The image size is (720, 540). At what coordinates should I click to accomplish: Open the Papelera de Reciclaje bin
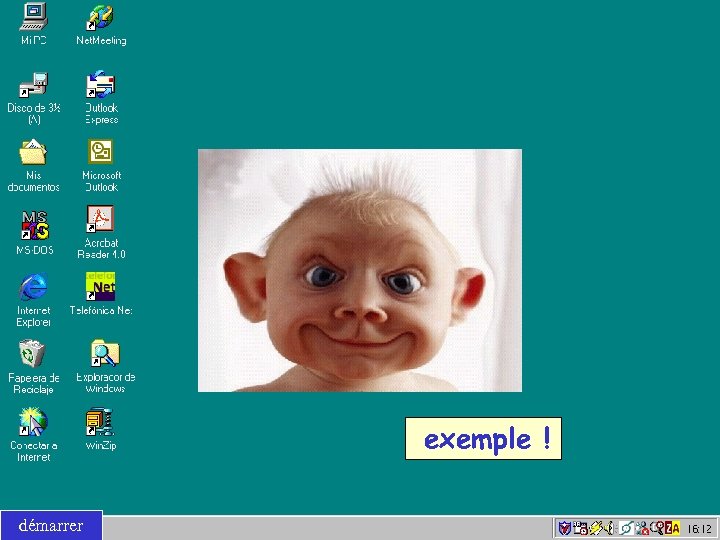pyautogui.click(x=34, y=367)
